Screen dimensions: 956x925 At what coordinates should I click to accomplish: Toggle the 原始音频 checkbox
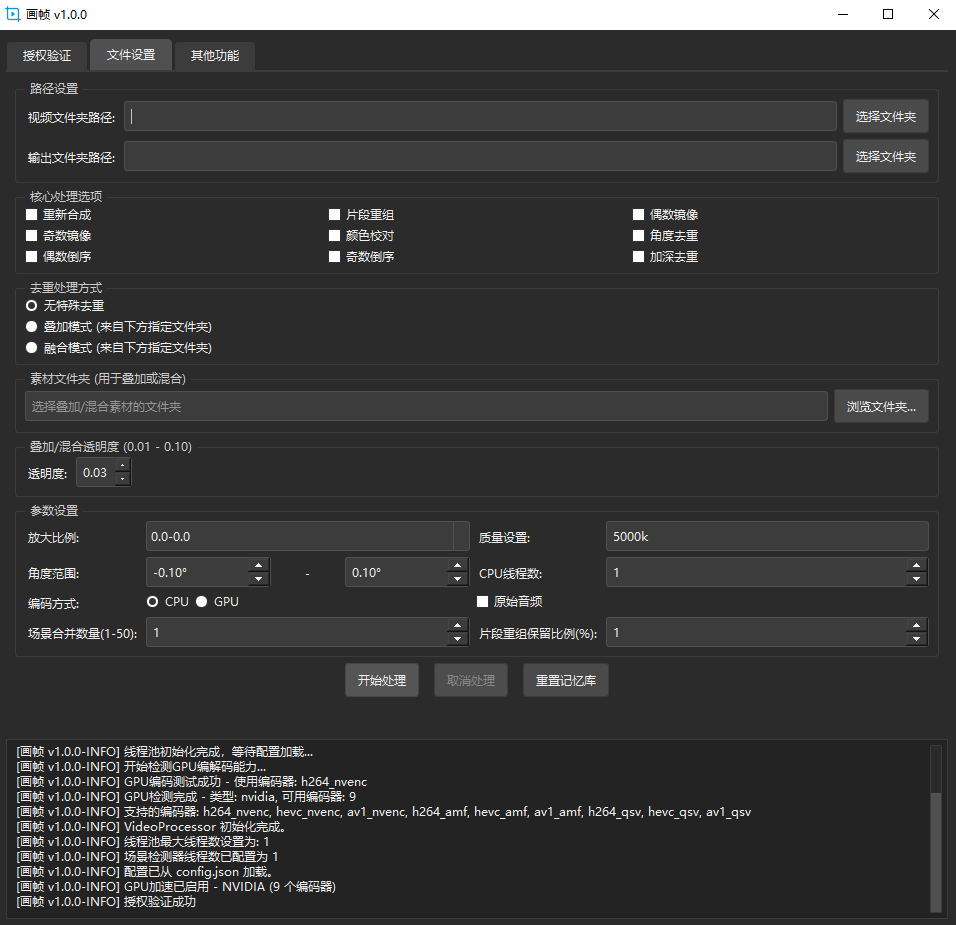click(x=483, y=602)
